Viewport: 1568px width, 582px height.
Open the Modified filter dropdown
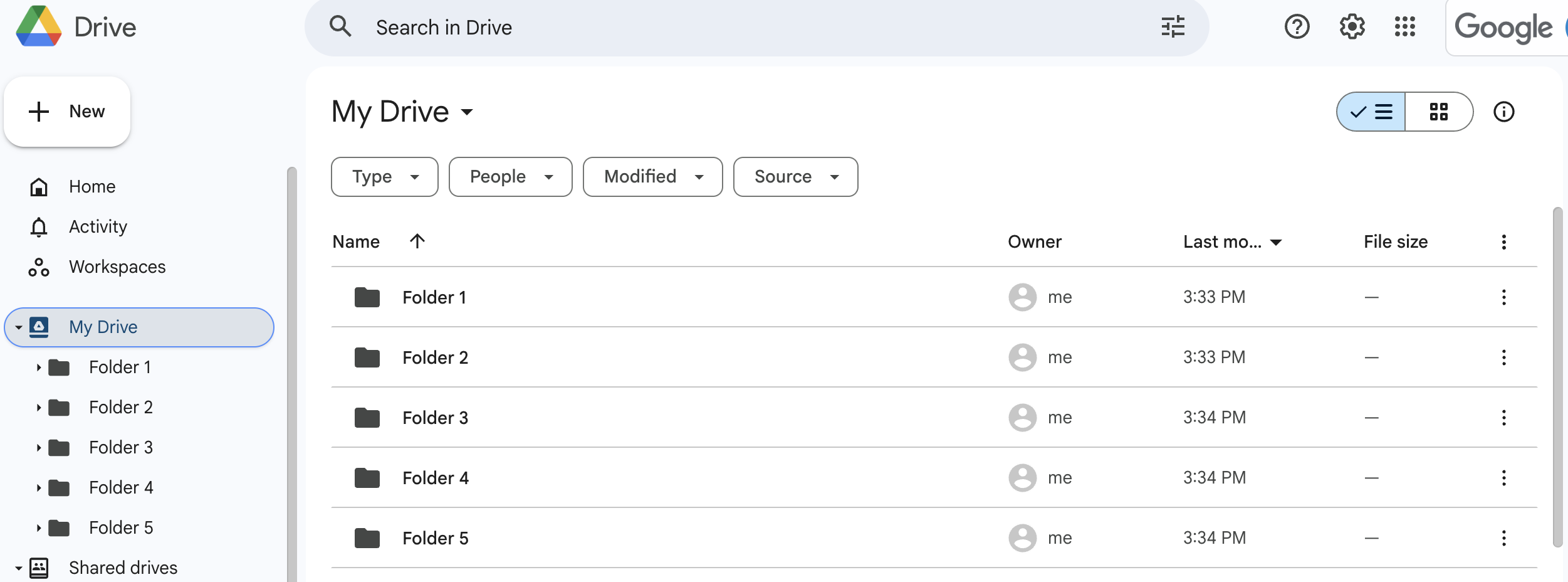tap(652, 177)
